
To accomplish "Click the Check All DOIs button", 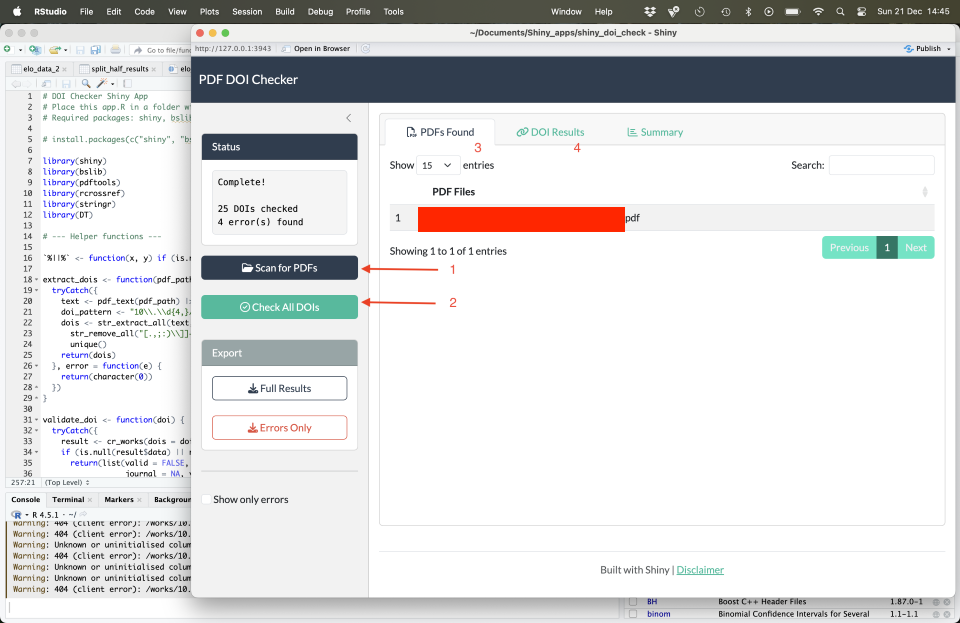I will pos(280,307).
